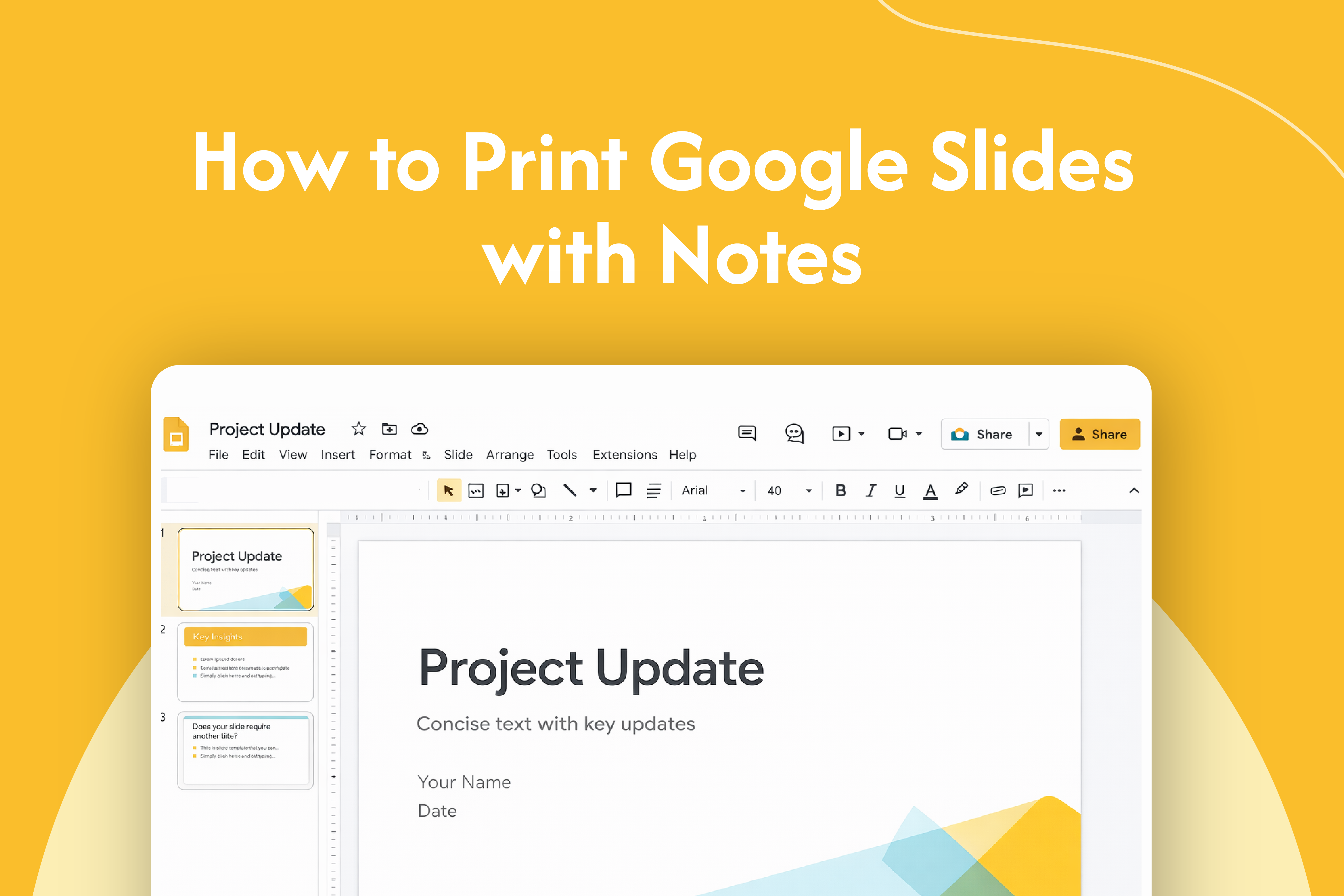1344x896 pixels.
Task: Open the Share dropdown arrow
Action: tap(1039, 434)
